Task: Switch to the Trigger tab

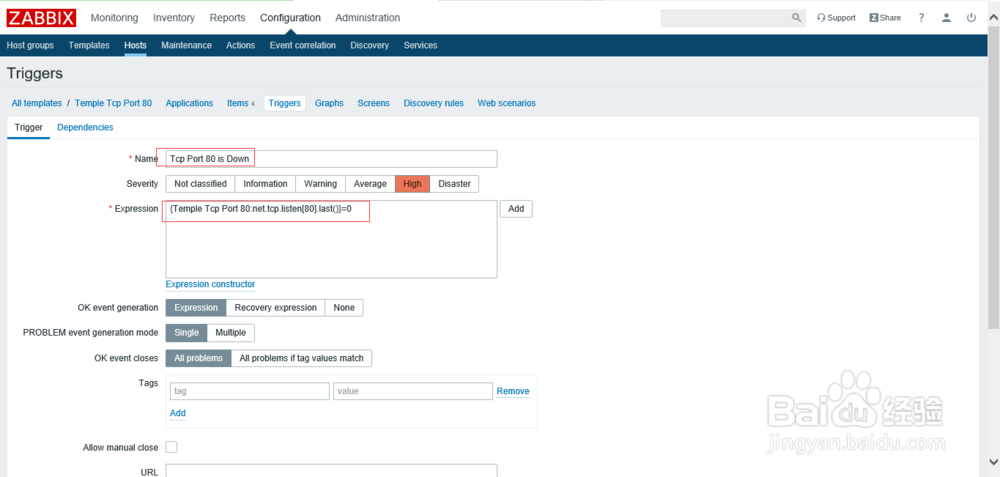Action: [29, 127]
